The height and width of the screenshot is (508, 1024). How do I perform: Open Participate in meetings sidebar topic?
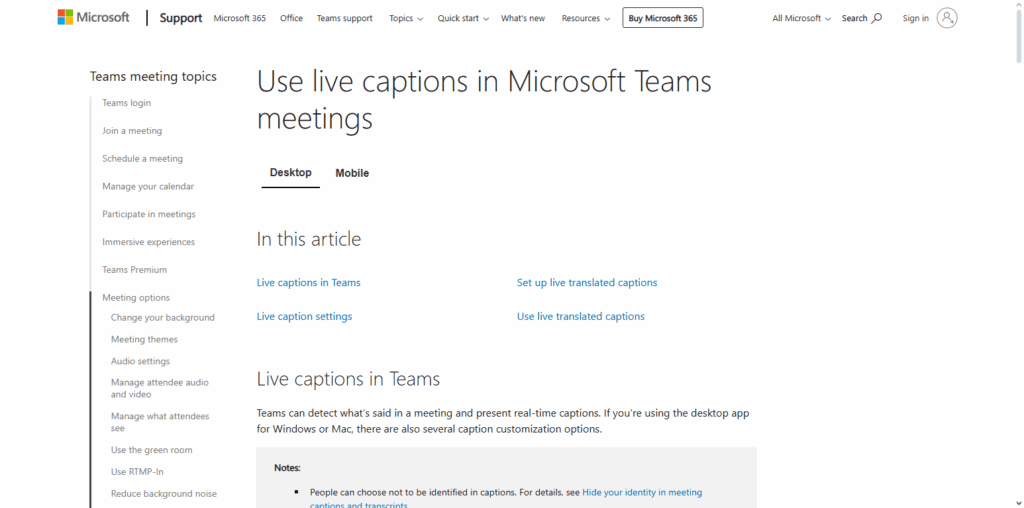pos(149,214)
